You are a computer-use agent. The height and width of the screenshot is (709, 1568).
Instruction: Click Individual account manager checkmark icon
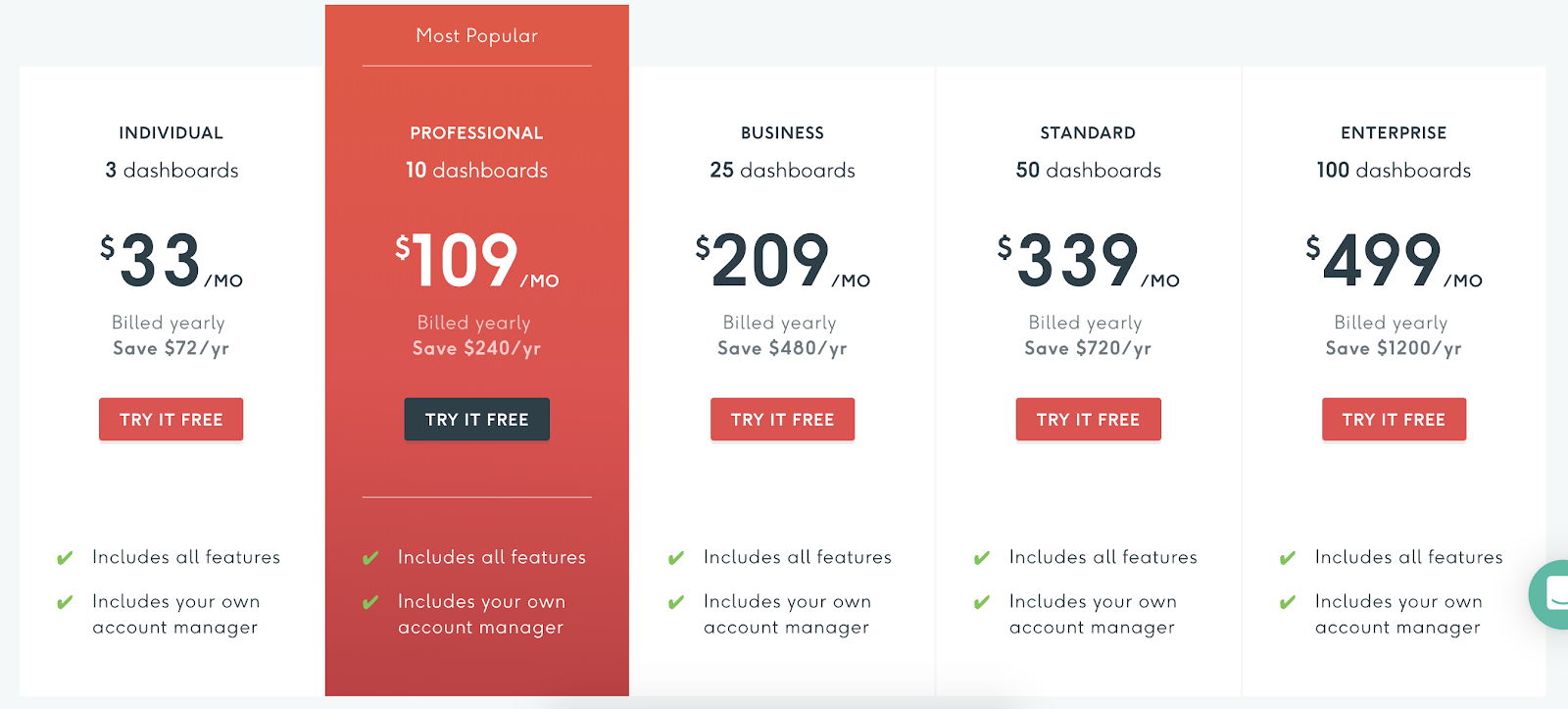pos(65,602)
